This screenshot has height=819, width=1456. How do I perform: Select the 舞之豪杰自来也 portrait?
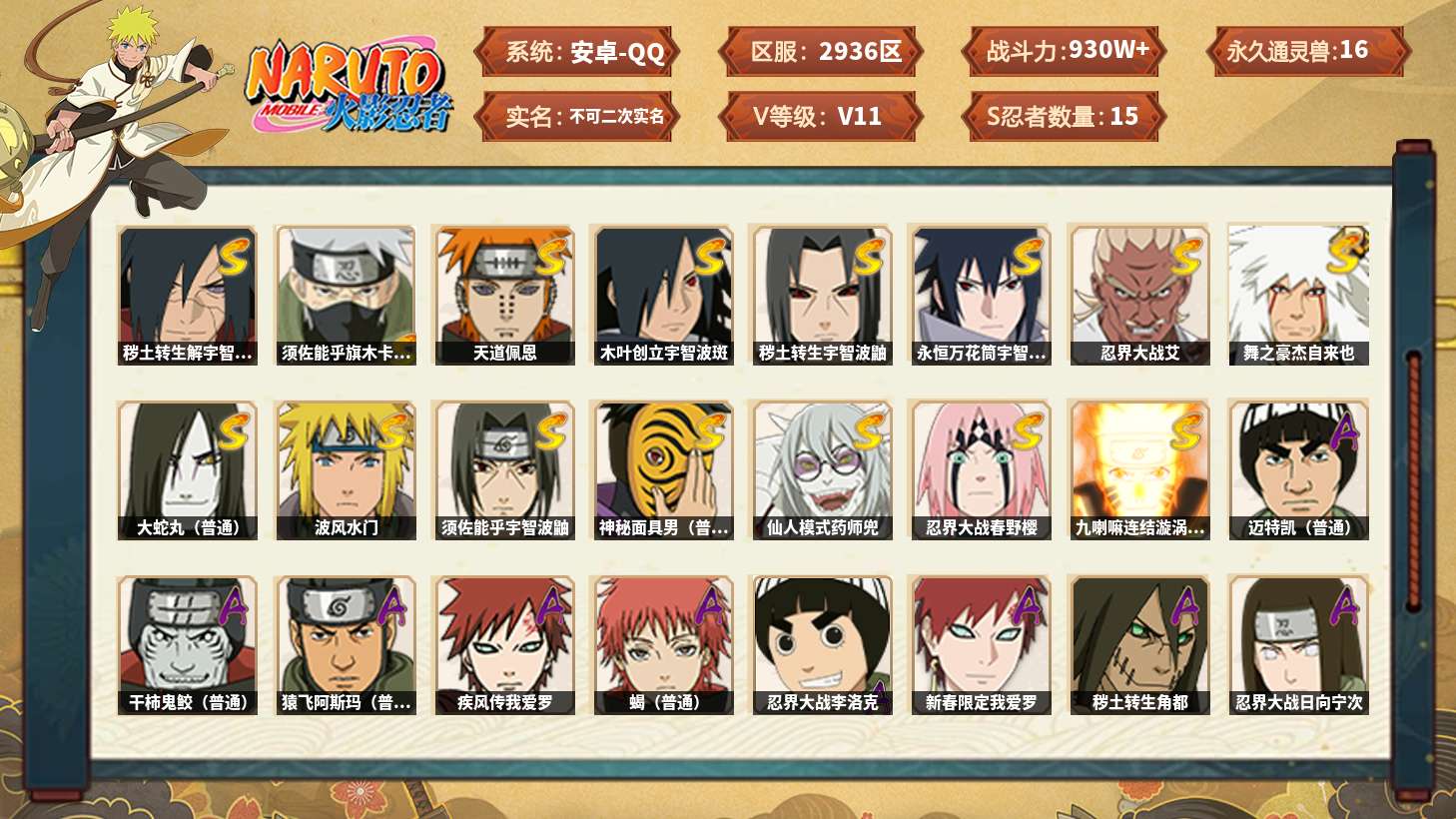1298,295
